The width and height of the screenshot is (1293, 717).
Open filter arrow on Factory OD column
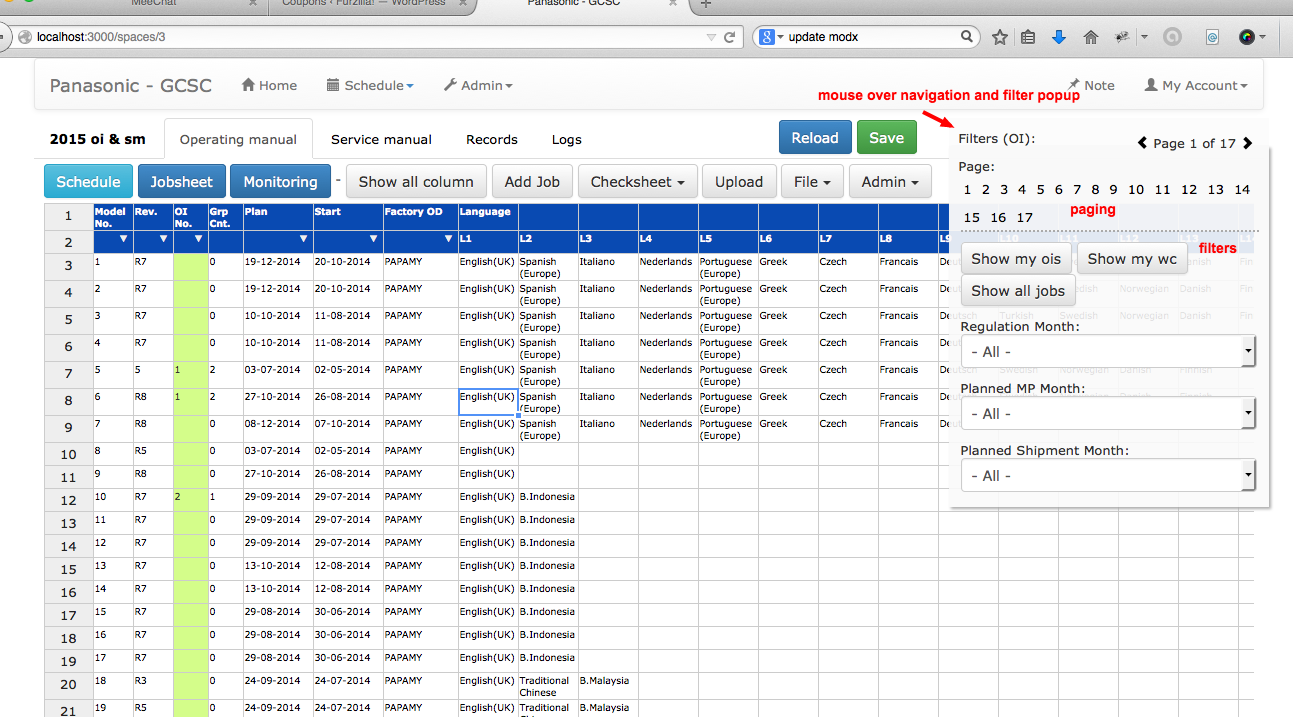click(x=448, y=240)
